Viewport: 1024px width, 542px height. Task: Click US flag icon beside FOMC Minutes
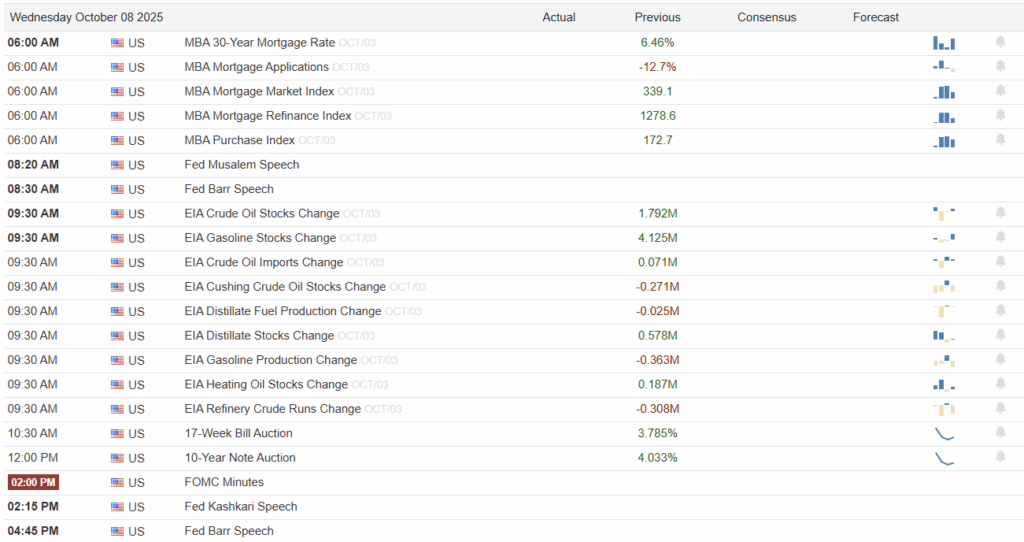pos(117,482)
